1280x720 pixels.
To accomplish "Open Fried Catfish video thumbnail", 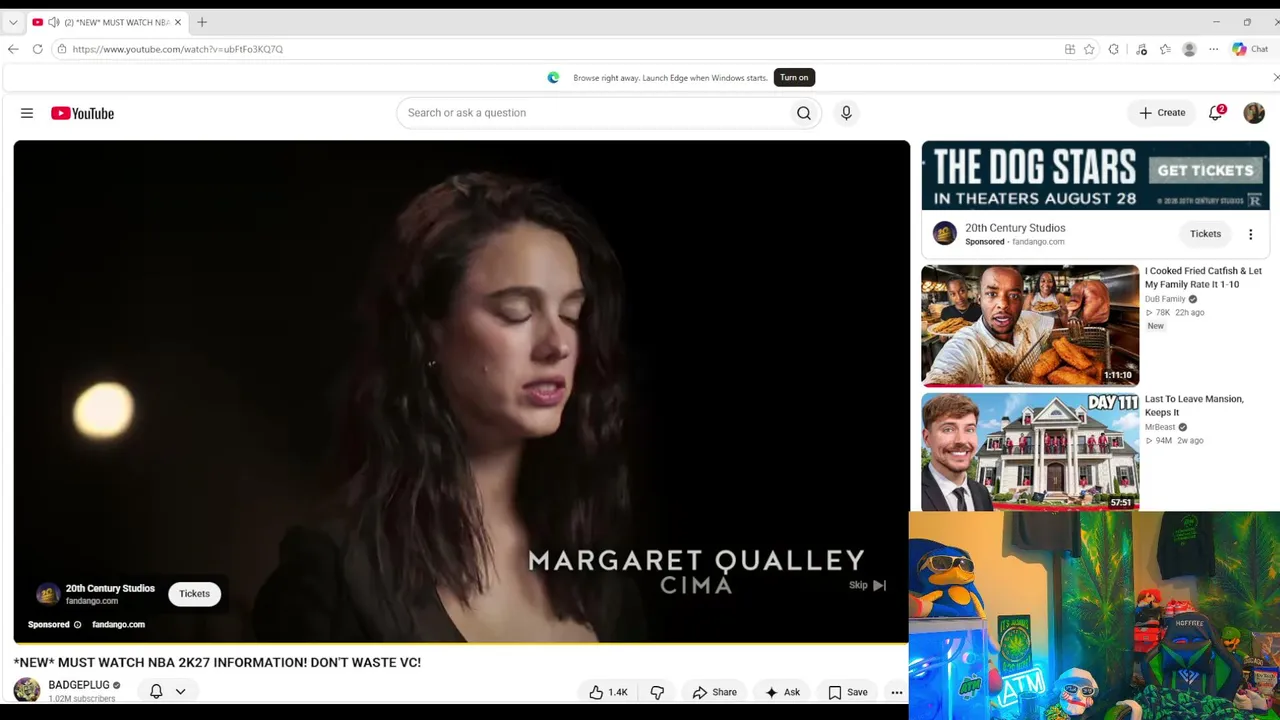I will click(1030, 326).
